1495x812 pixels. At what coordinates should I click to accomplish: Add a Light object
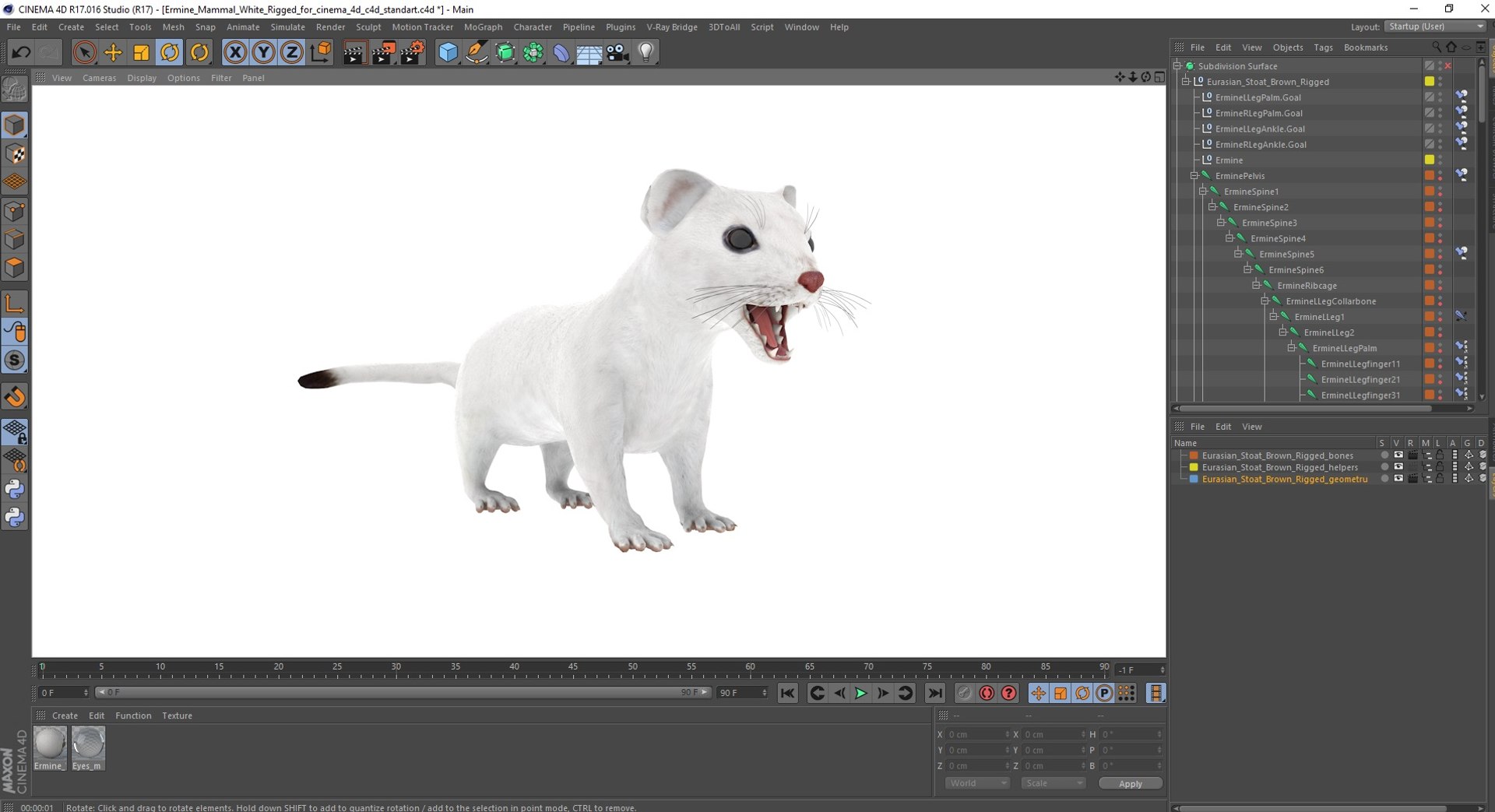coord(645,52)
